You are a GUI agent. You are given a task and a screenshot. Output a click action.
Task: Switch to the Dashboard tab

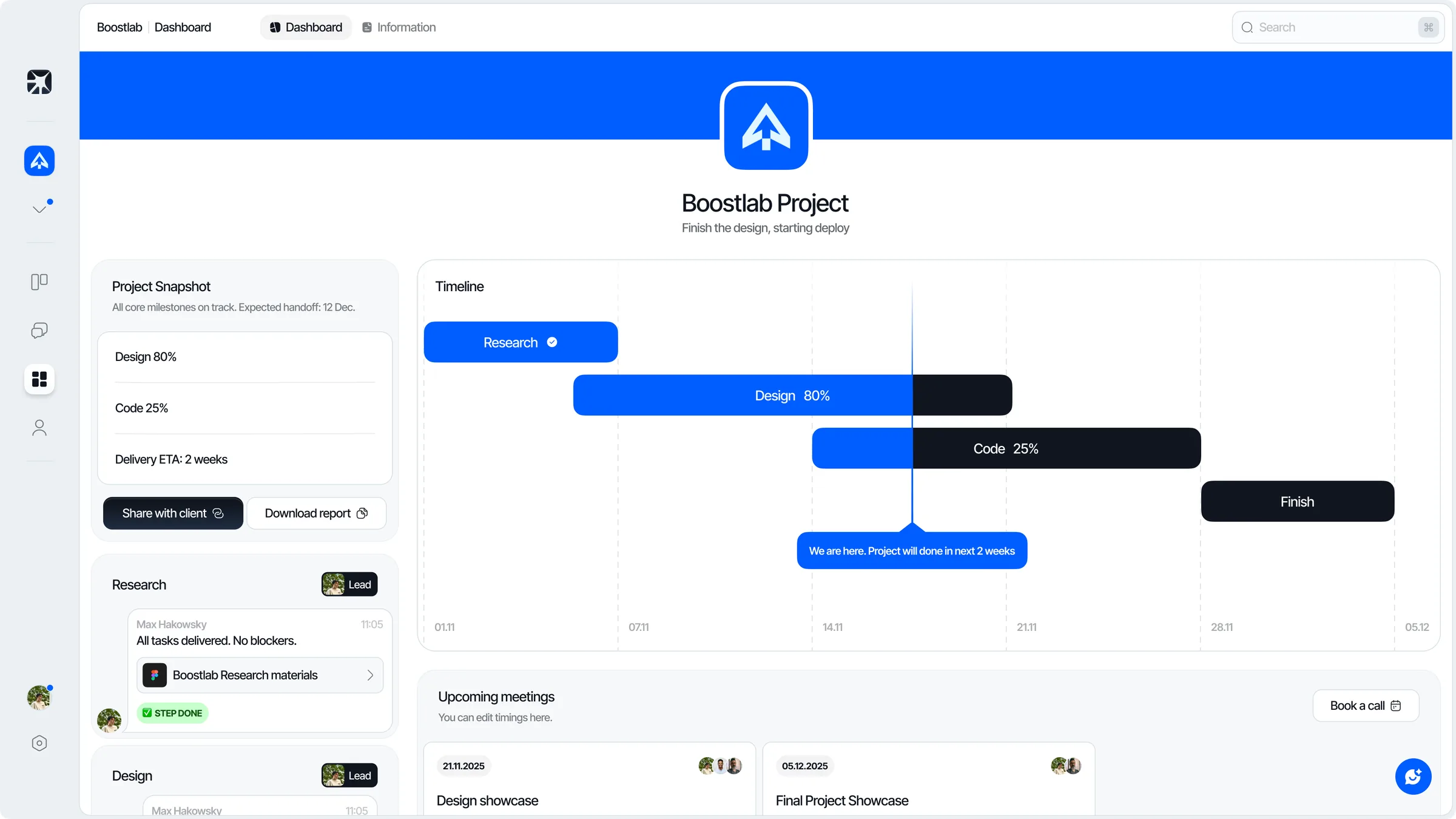(306, 27)
